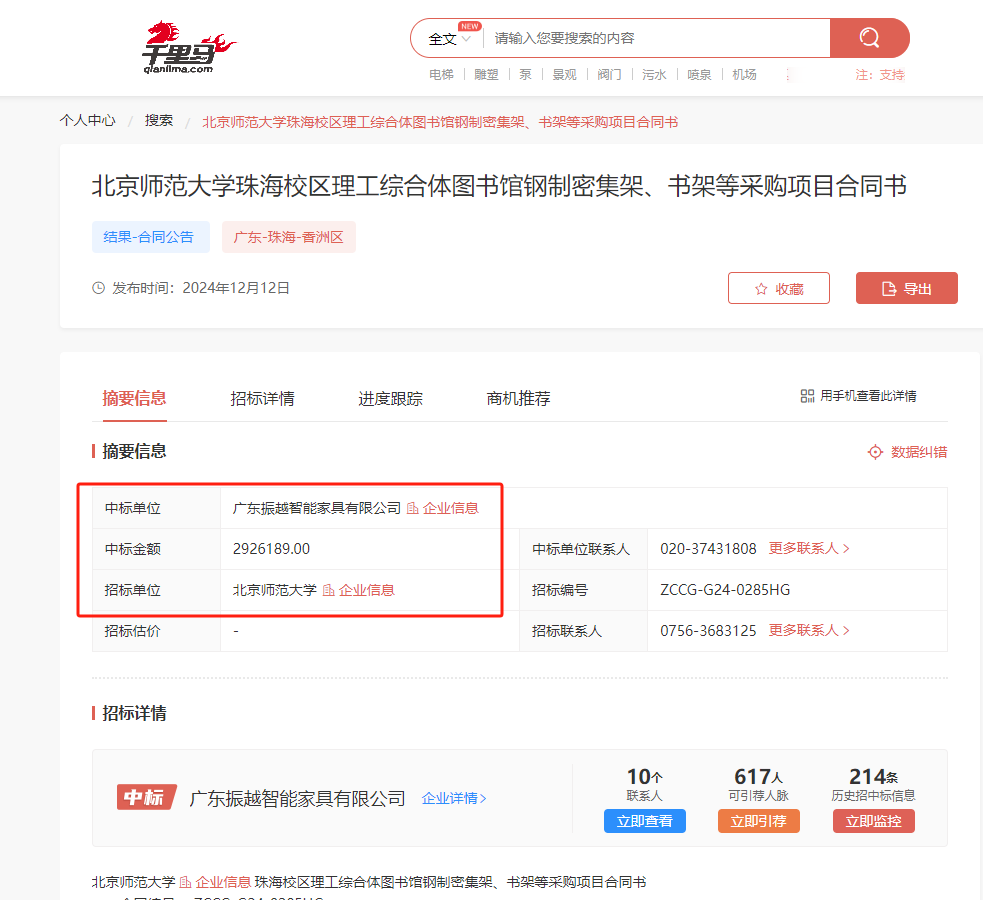This screenshot has width=983, height=900.
Task: Open 企业信息 link in bottom paragraph
Action: click(x=216, y=882)
